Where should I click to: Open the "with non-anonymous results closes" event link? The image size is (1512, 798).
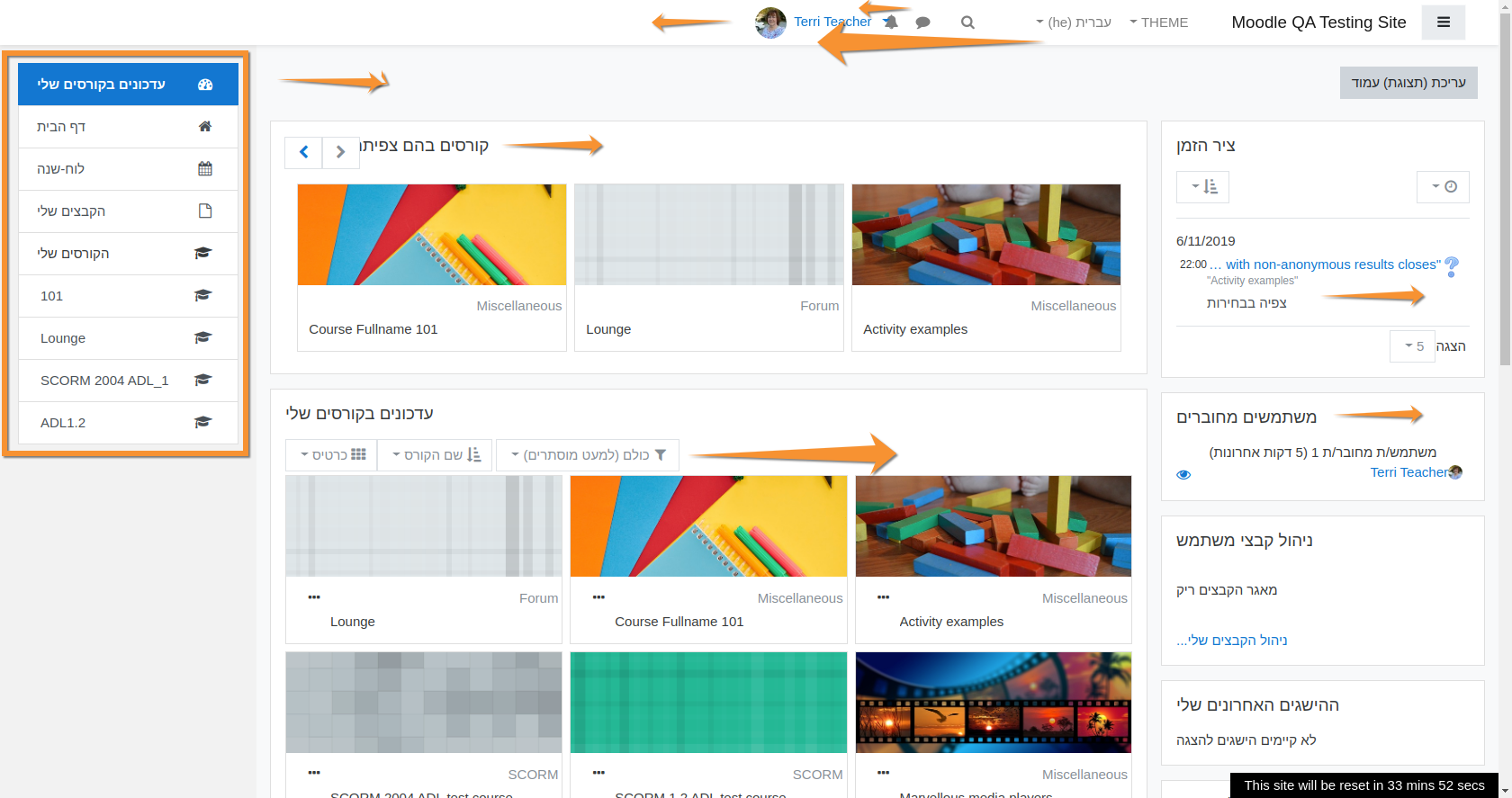1325,265
